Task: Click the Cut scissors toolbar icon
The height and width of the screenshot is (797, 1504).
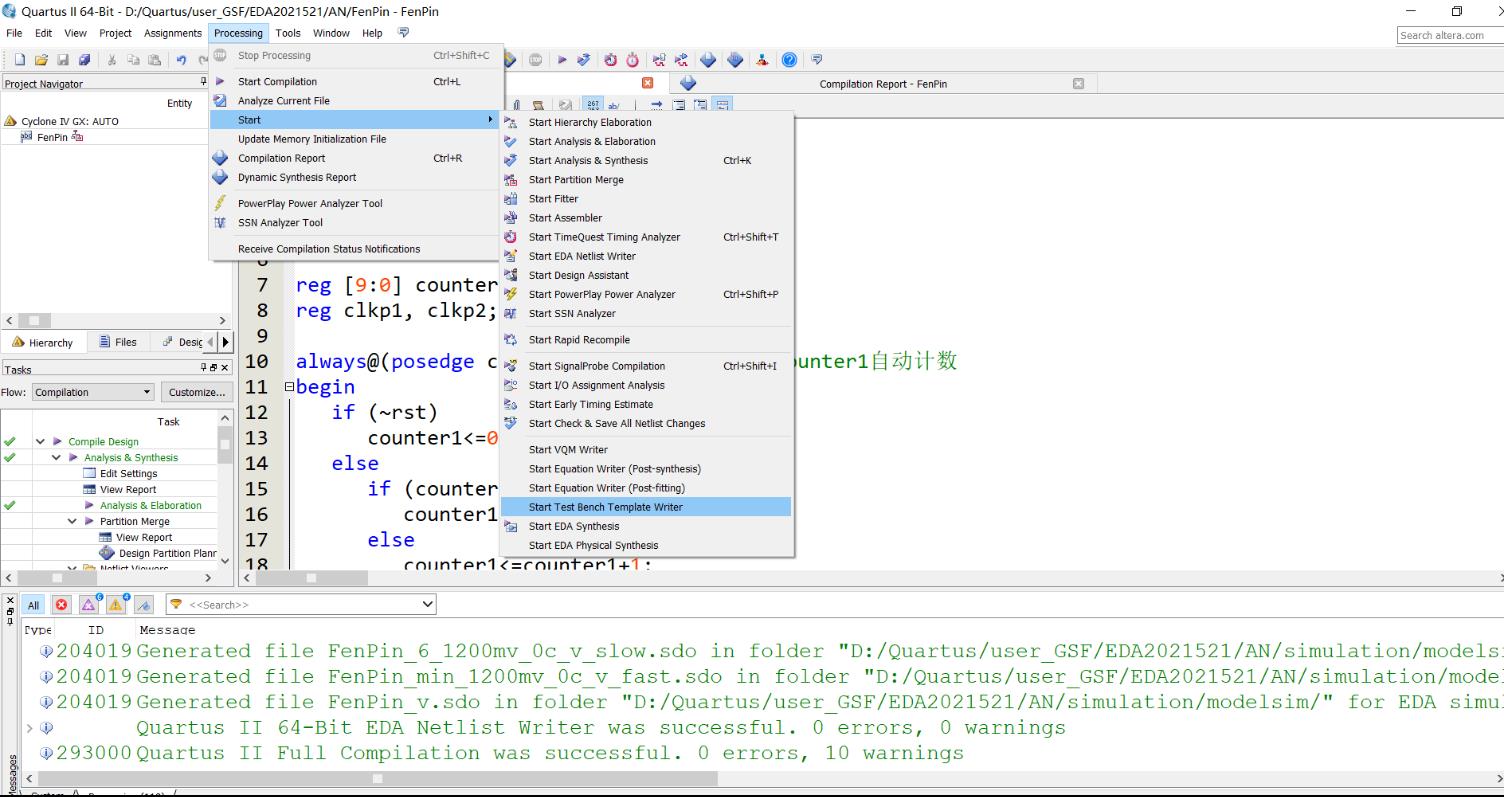Action: (x=112, y=60)
